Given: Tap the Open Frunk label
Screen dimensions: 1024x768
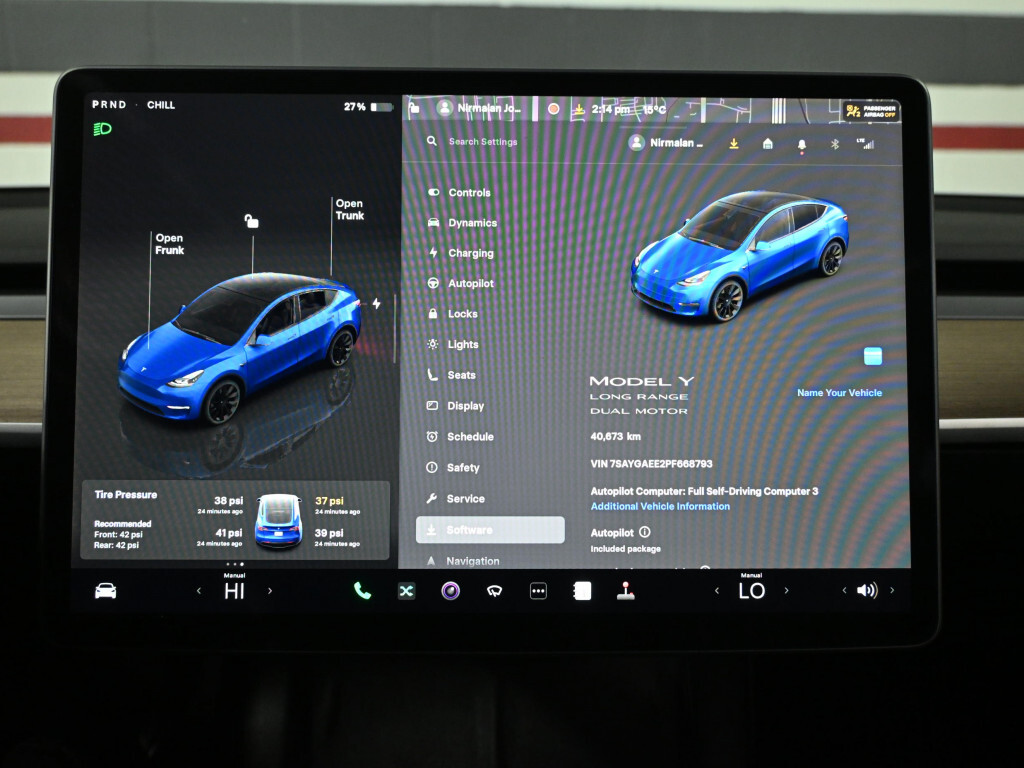Looking at the screenshot, I should pyautogui.click(x=169, y=244).
